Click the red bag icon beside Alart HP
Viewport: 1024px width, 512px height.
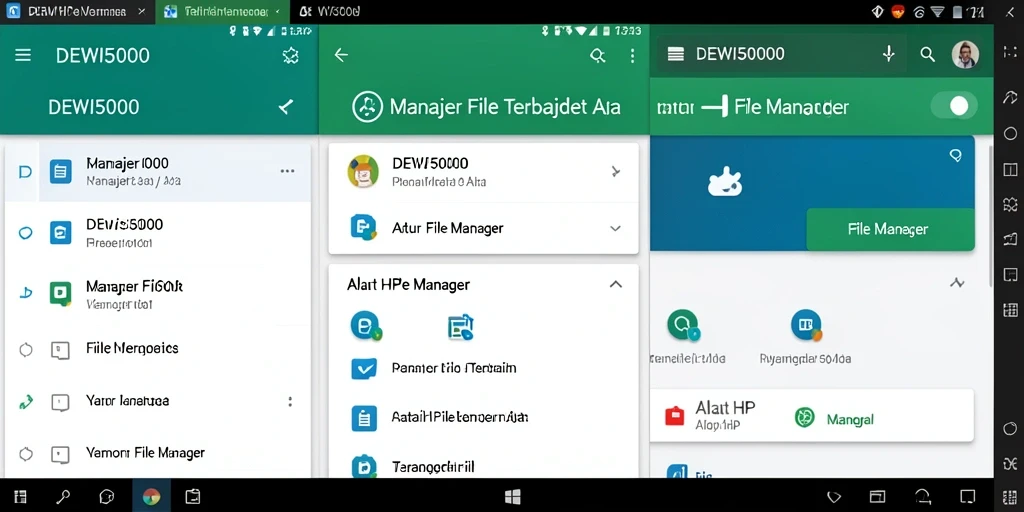tap(674, 416)
